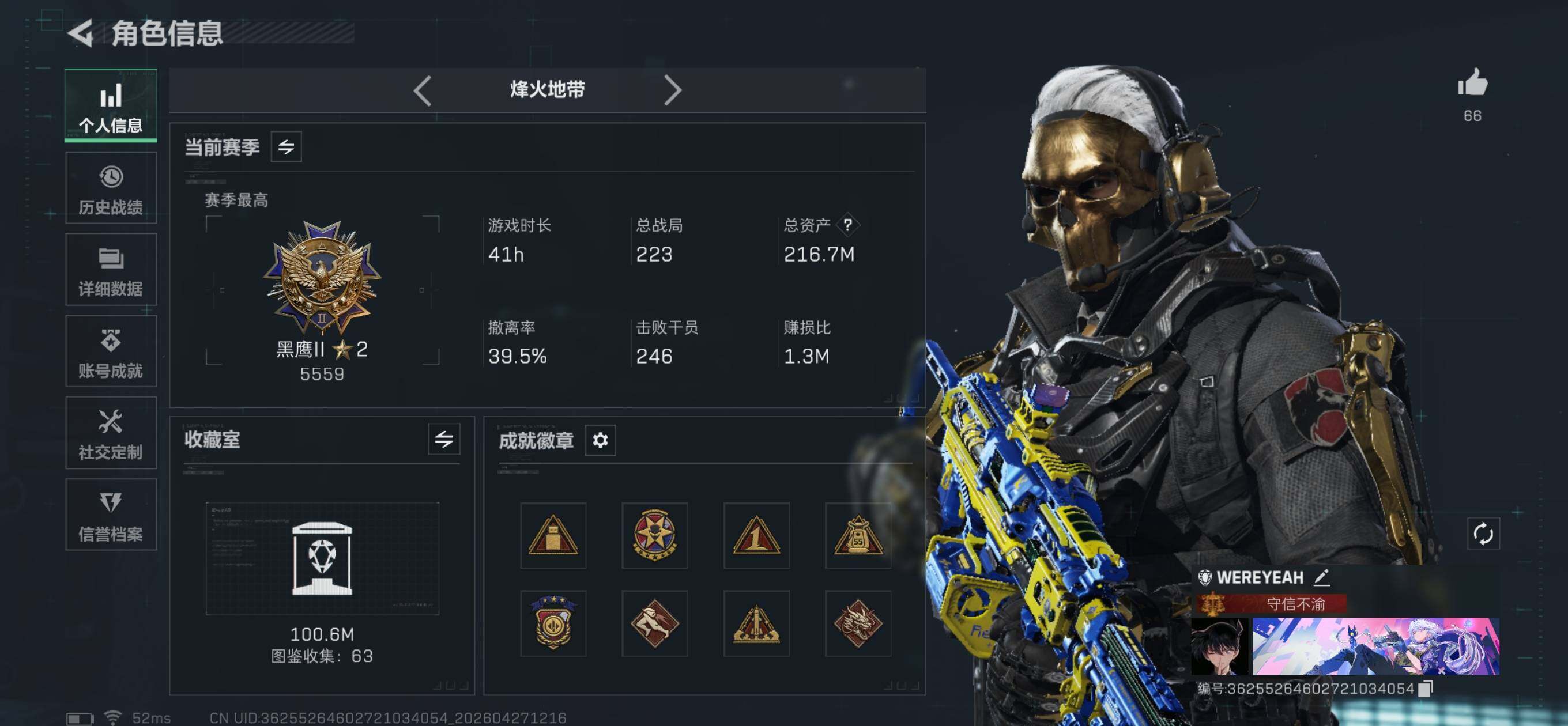Give a like with the thumbs-up icon
The image size is (1568, 726).
click(1472, 82)
